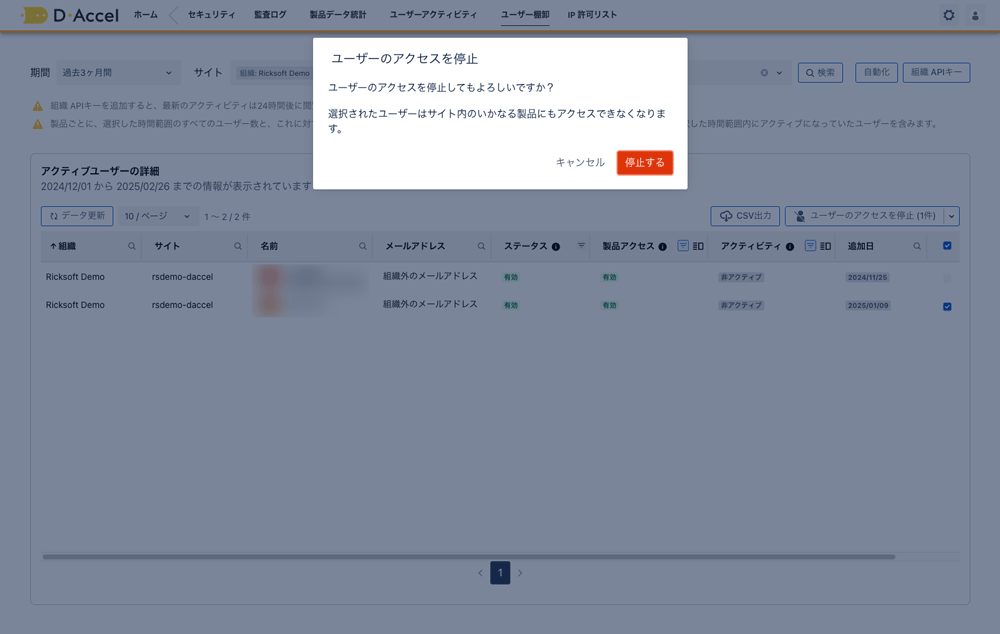
Task: Toggle the select-all header checkbox
Action: 947,246
